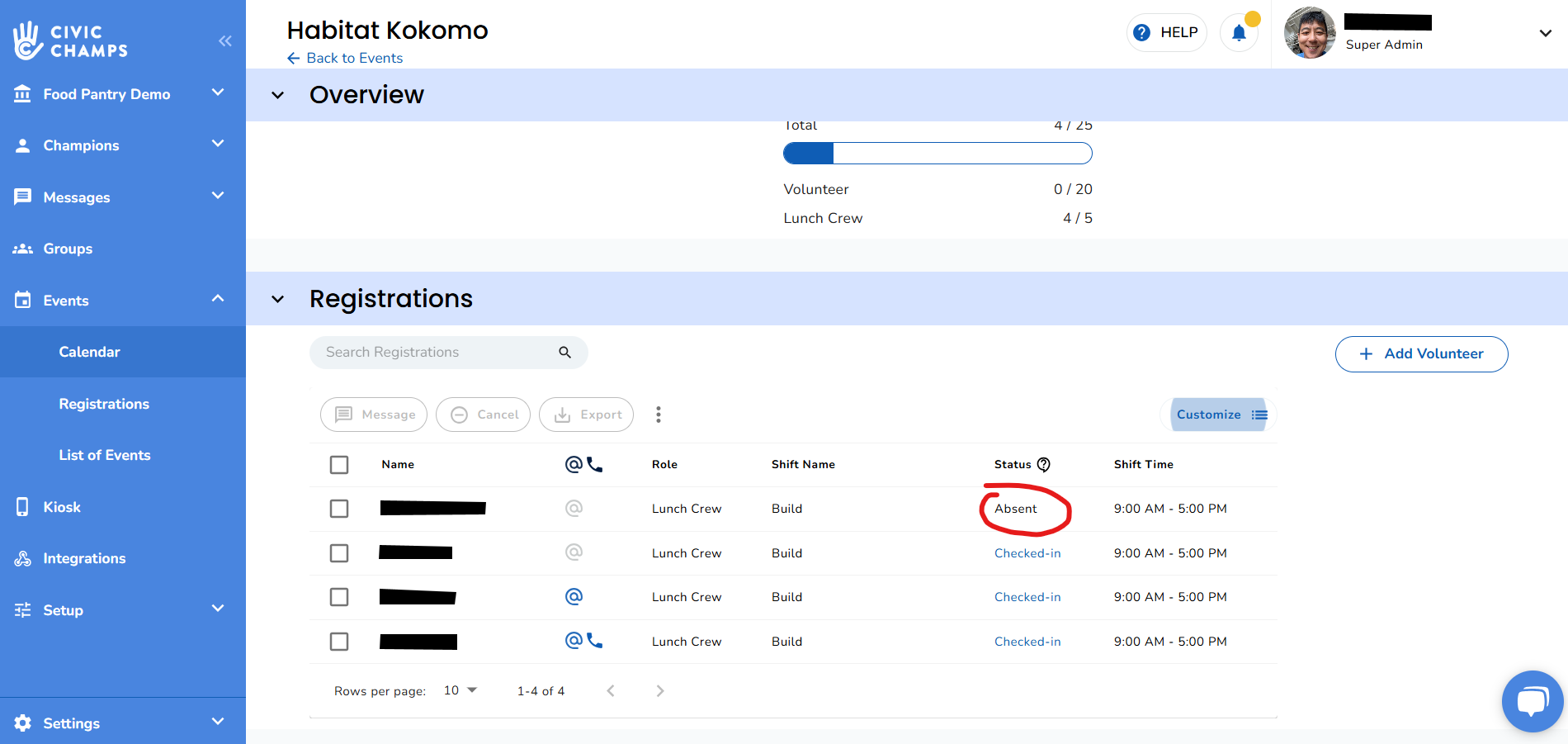Image resolution: width=1568 pixels, height=744 pixels.
Task: Click the HELP button
Action: pos(1167,32)
